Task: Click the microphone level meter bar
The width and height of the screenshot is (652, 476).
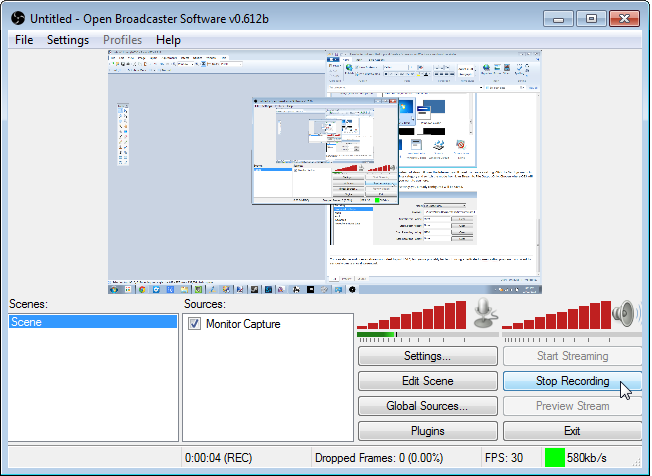Action: click(427, 334)
